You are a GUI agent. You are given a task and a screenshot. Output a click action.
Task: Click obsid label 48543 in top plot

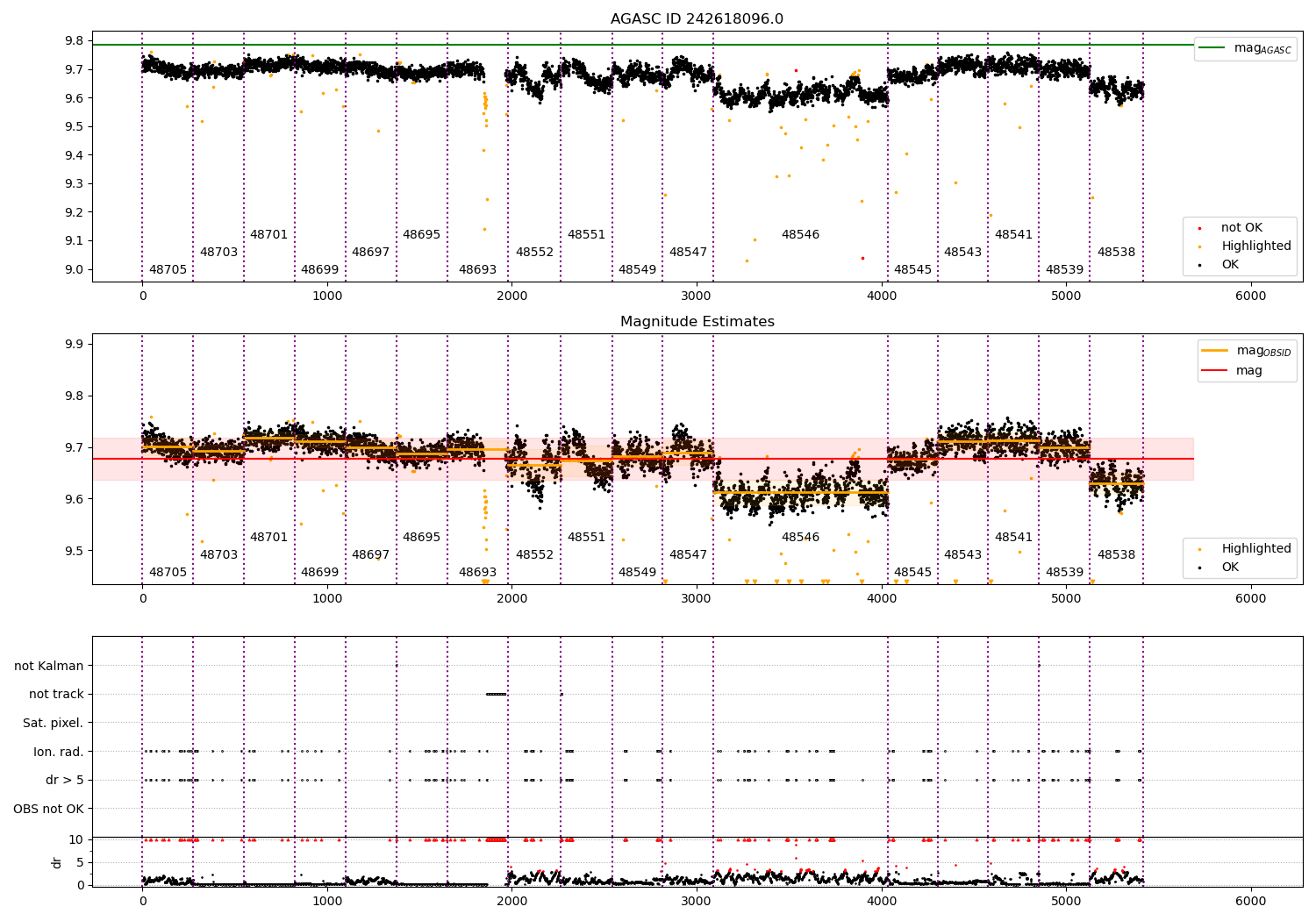(x=962, y=252)
